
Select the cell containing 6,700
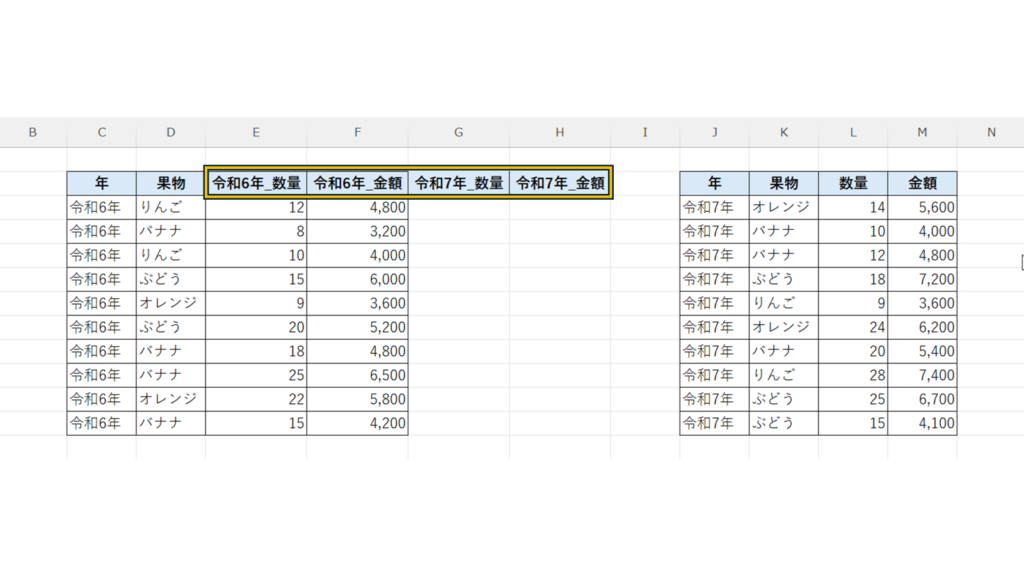922,399
